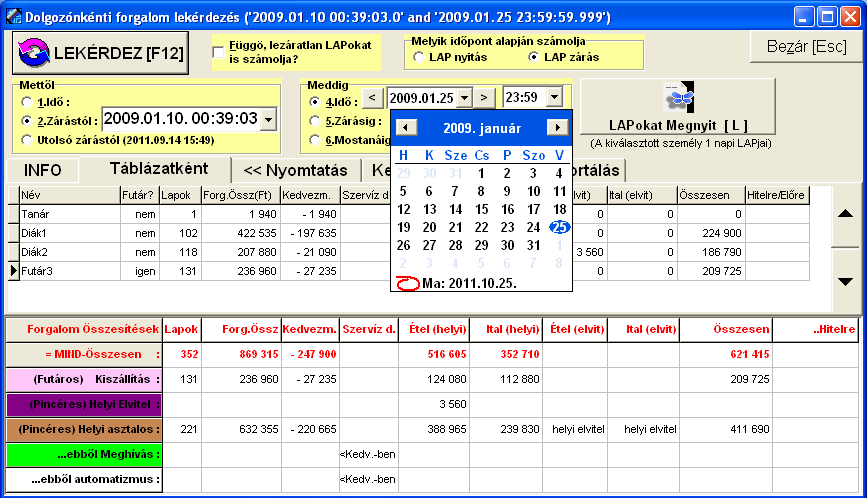Image resolution: width=867 pixels, height=498 pixels.
Task: Click the brown '(Pincéres) Helyi asztalos' label
Action: 84,429
